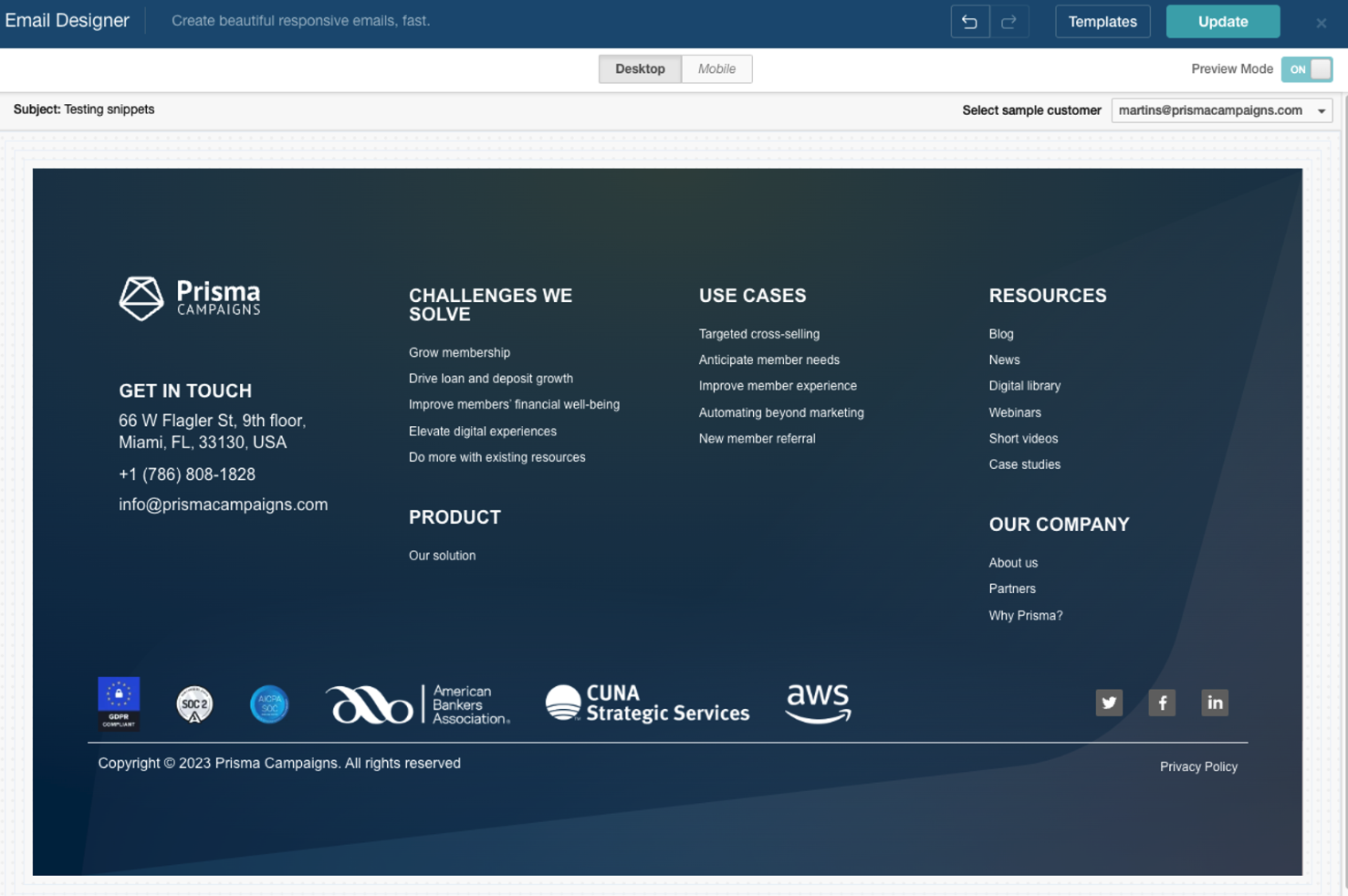
Task: Open Improve members' financial well-being link
Action: click(x=514, y=404)
